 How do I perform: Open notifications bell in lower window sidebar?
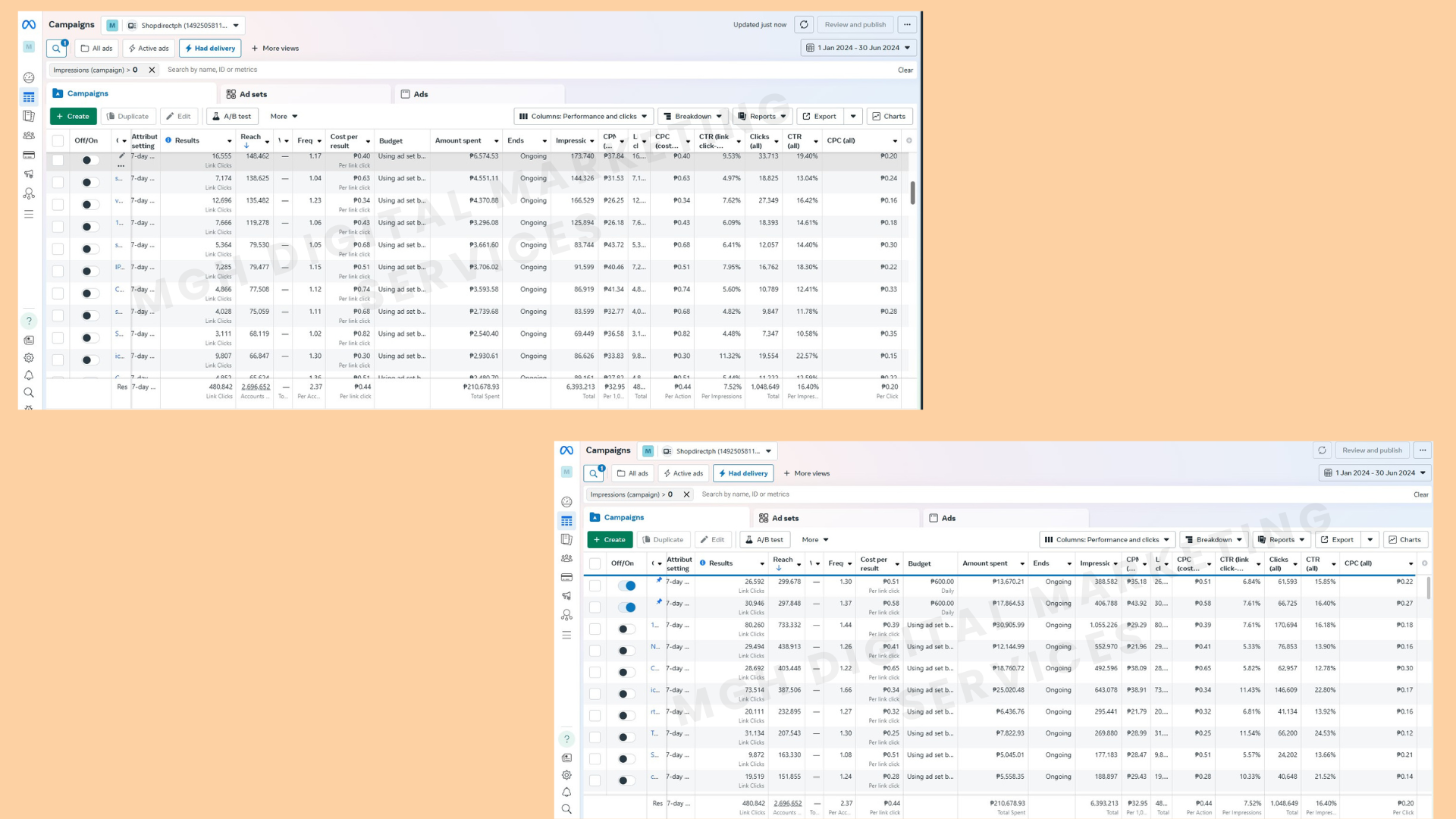[566, 792]
